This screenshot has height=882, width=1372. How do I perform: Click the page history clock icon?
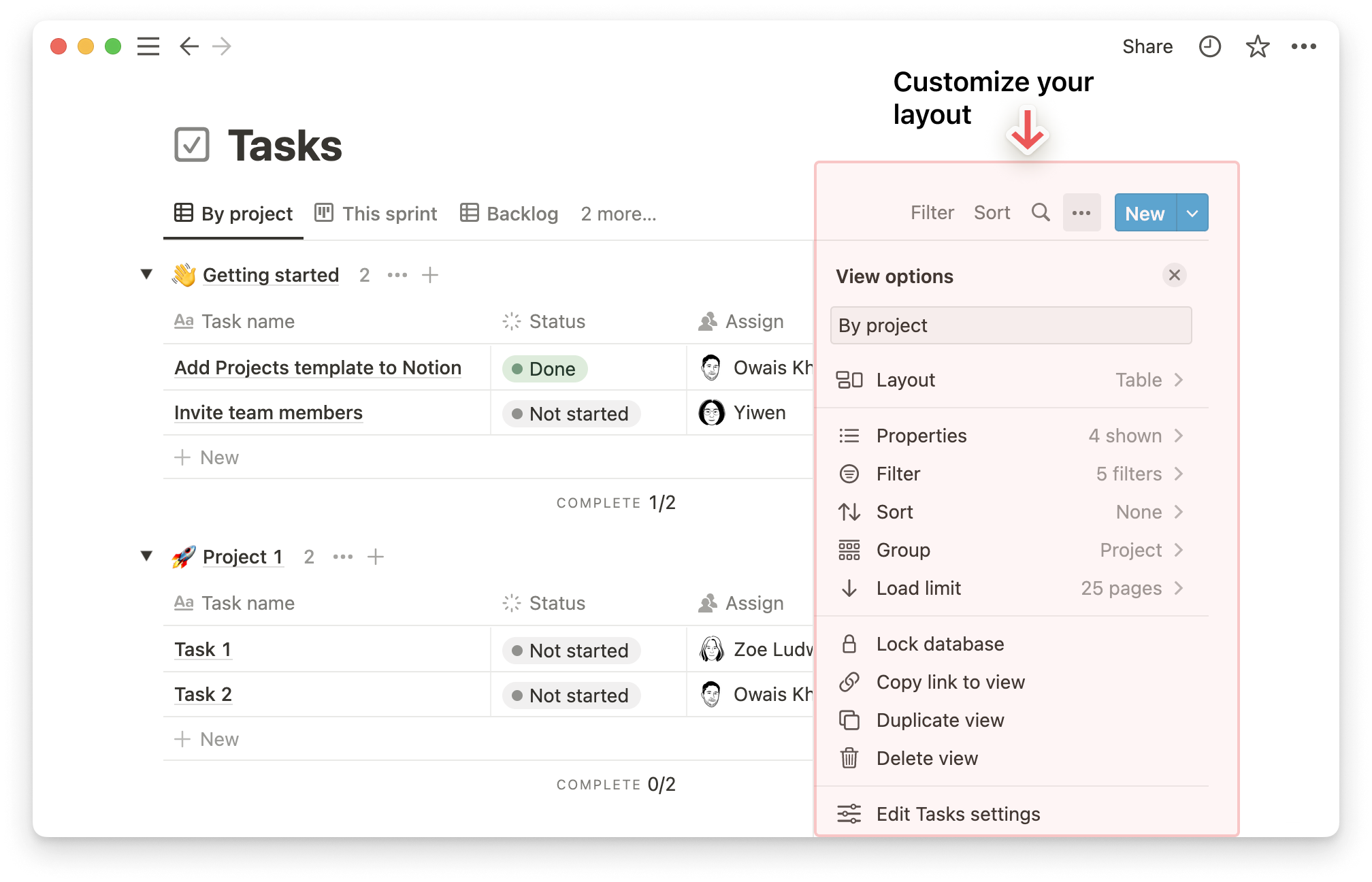1209,46
